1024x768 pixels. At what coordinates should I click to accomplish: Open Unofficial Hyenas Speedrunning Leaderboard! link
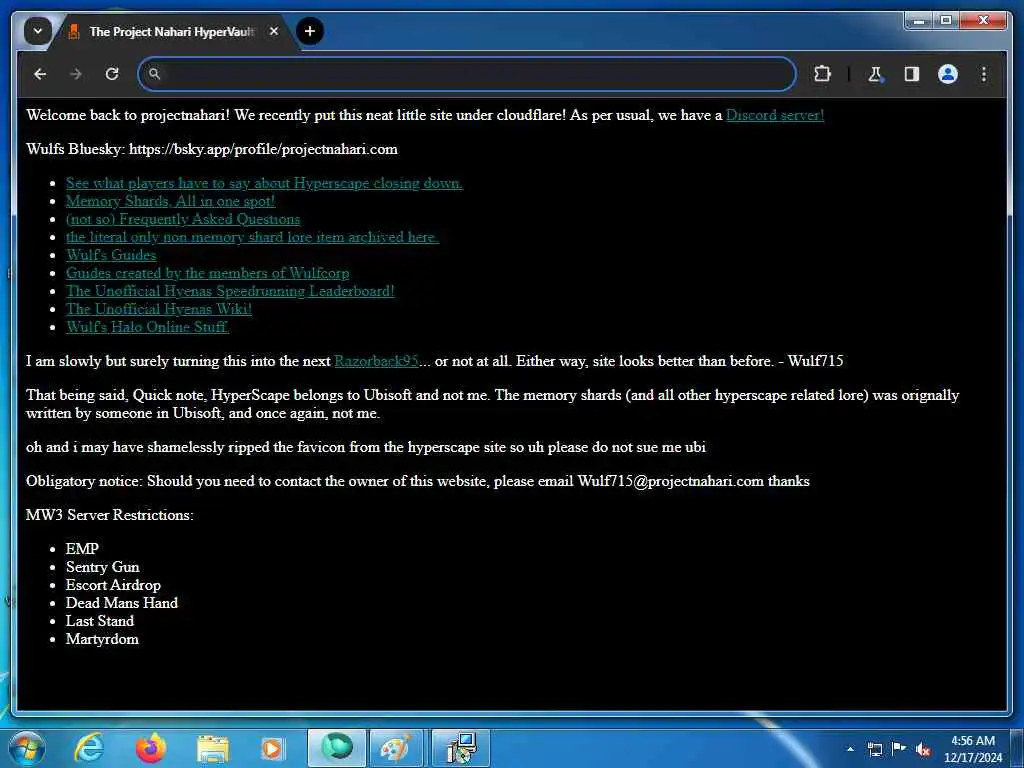point(230,291)
